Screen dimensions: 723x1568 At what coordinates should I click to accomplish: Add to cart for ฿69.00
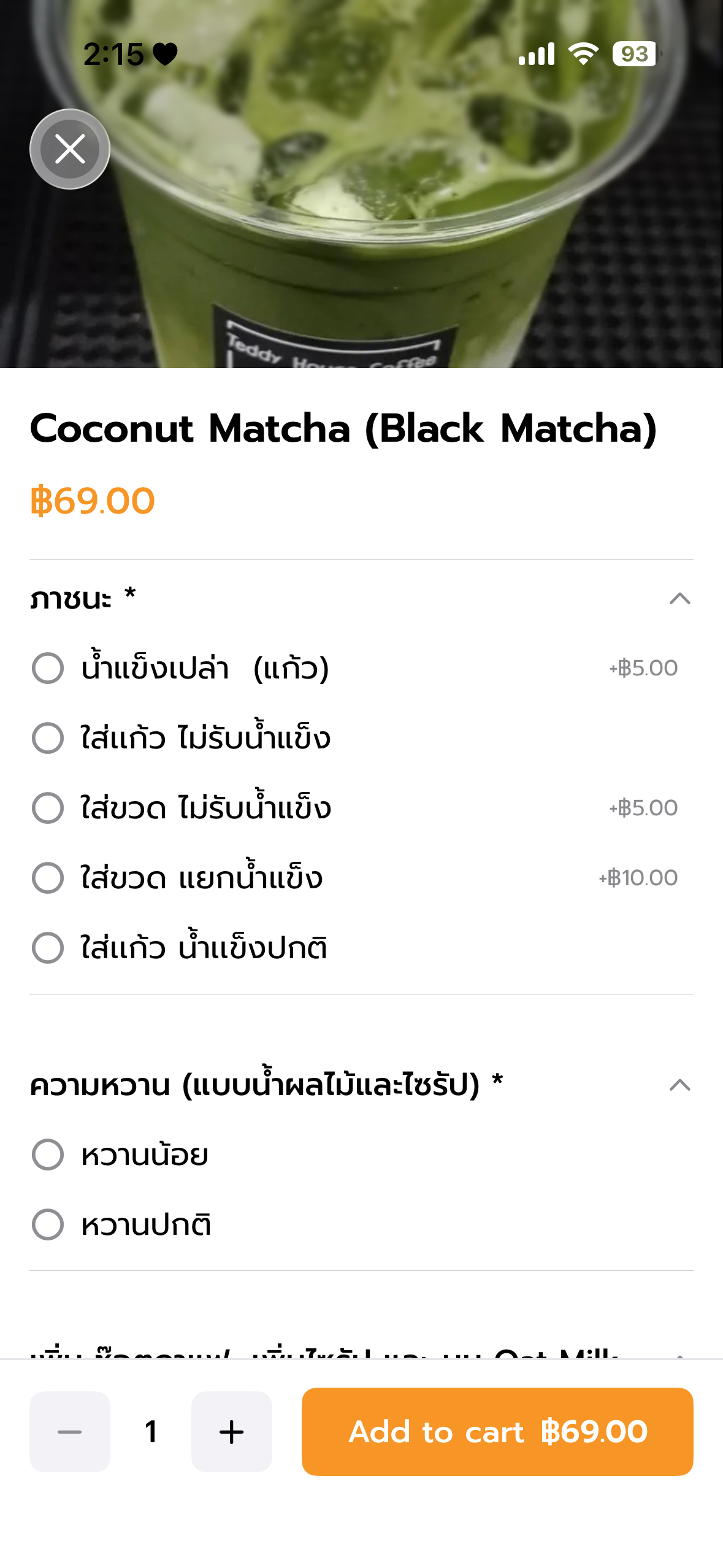click(497, 1432)
